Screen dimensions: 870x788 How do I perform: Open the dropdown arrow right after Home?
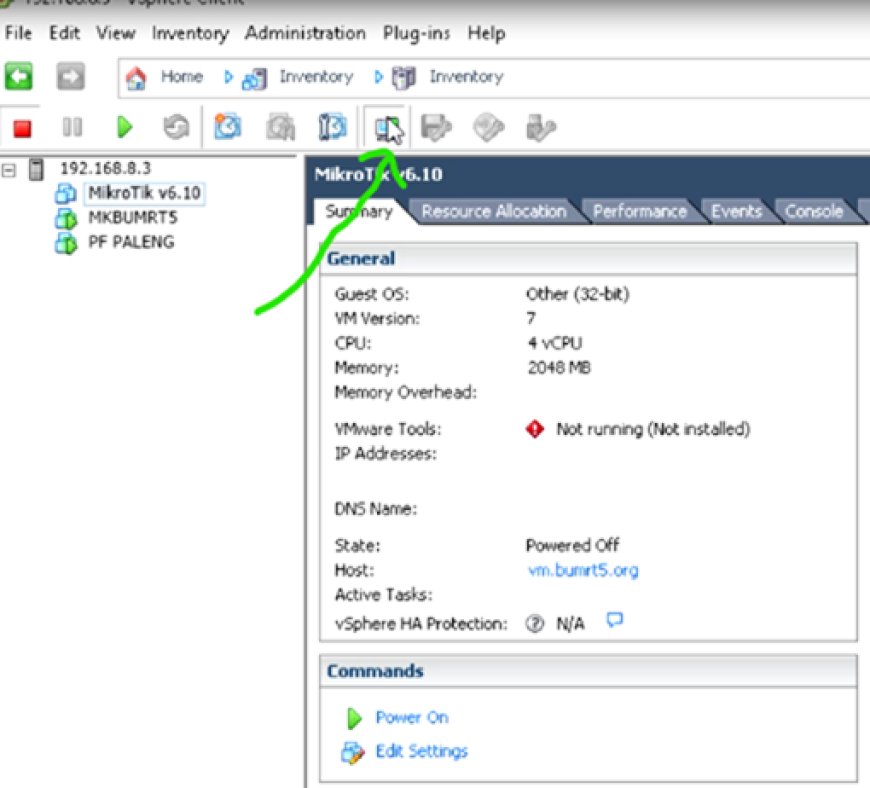(228, 77)
